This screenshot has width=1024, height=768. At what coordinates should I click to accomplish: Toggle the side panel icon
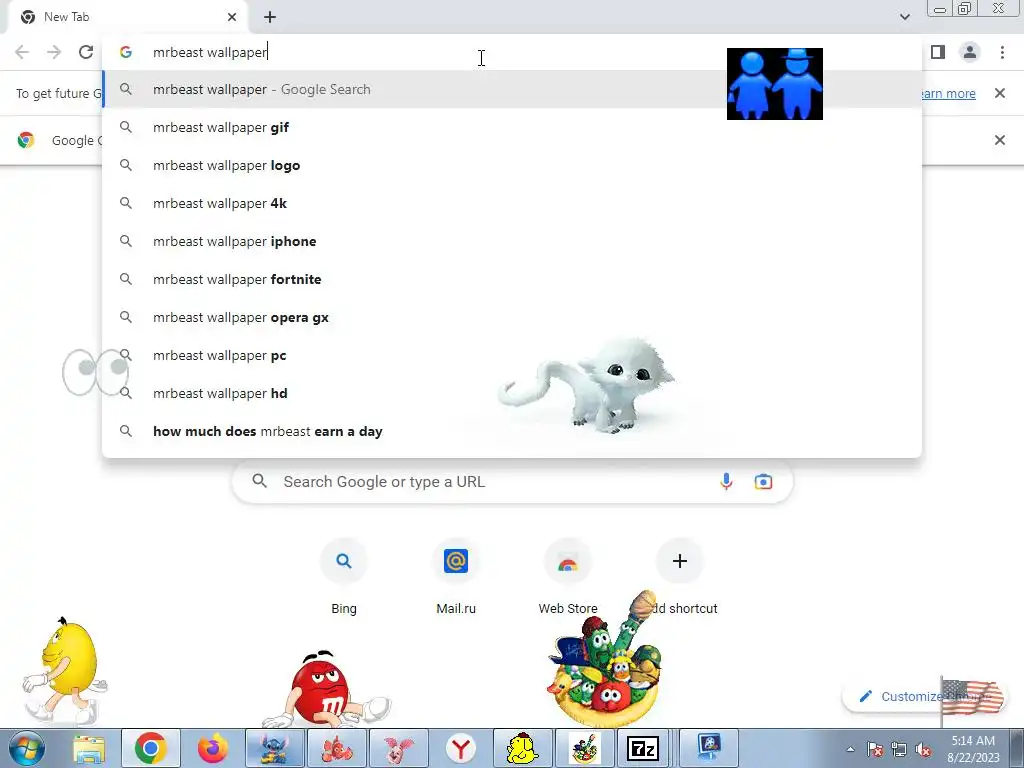coord(938,52)
